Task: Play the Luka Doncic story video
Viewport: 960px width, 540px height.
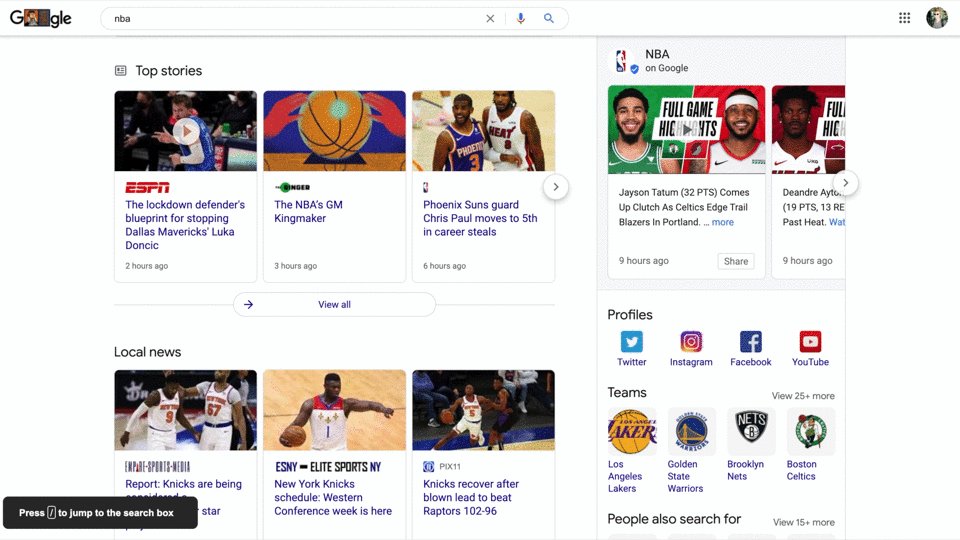Action: [186, 131]
